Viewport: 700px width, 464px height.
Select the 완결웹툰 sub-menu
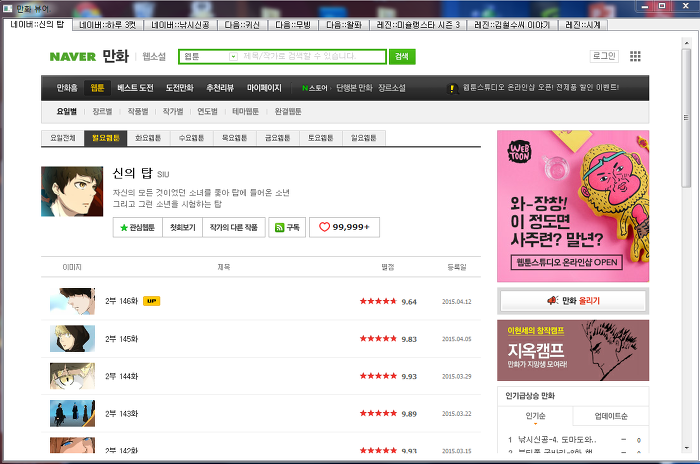click(288, 111)
